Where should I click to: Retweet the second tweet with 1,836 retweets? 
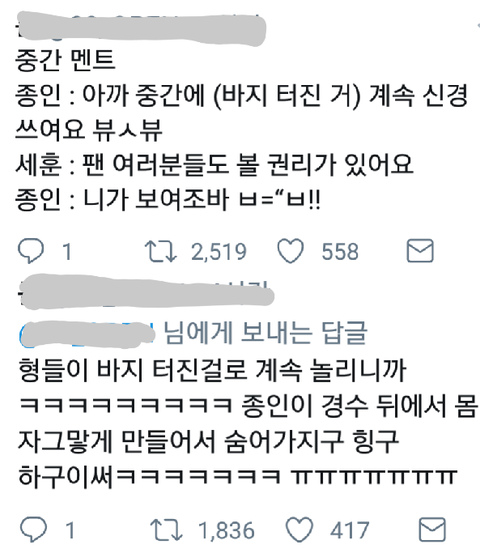point(166,529)
